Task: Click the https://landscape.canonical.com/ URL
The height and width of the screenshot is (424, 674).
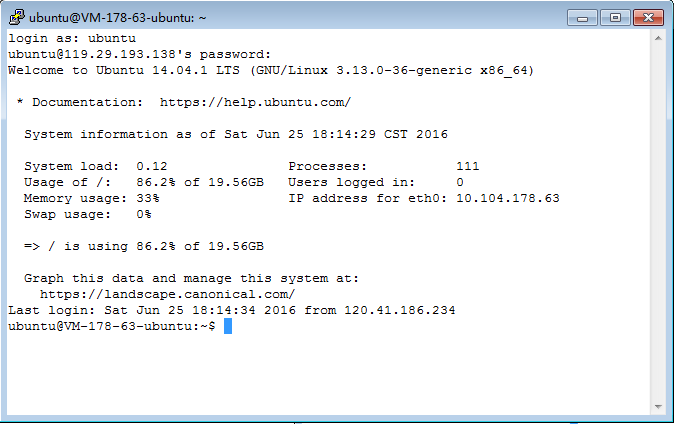Action: tap(168, 294)
